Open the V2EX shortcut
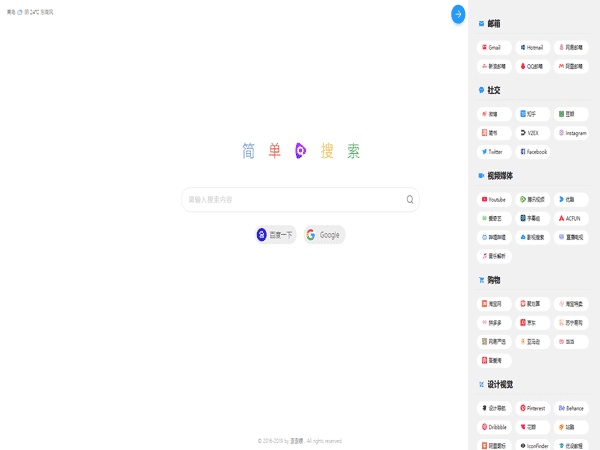 point(534,133)
